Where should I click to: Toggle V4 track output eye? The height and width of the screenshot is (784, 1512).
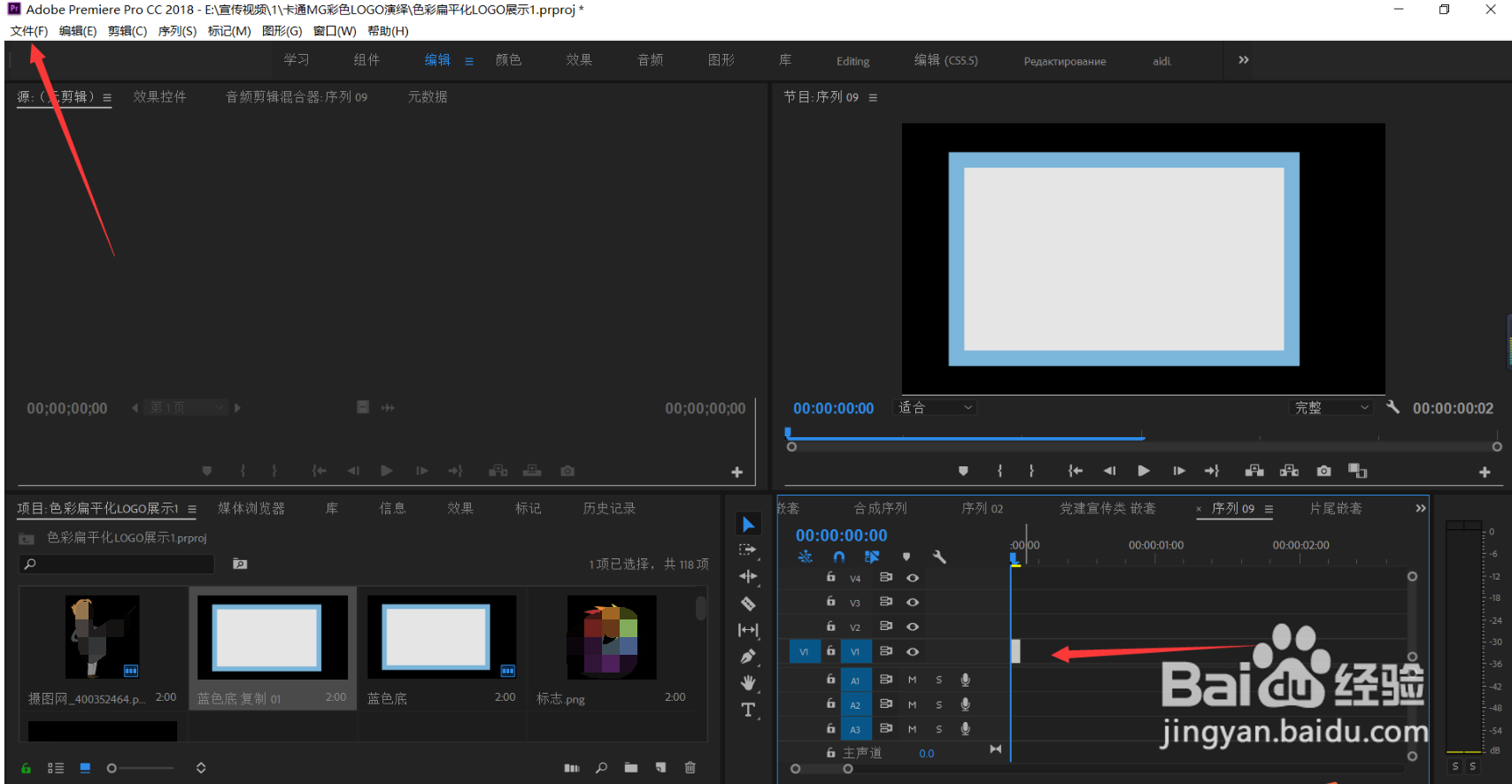(x=913, y=578)
